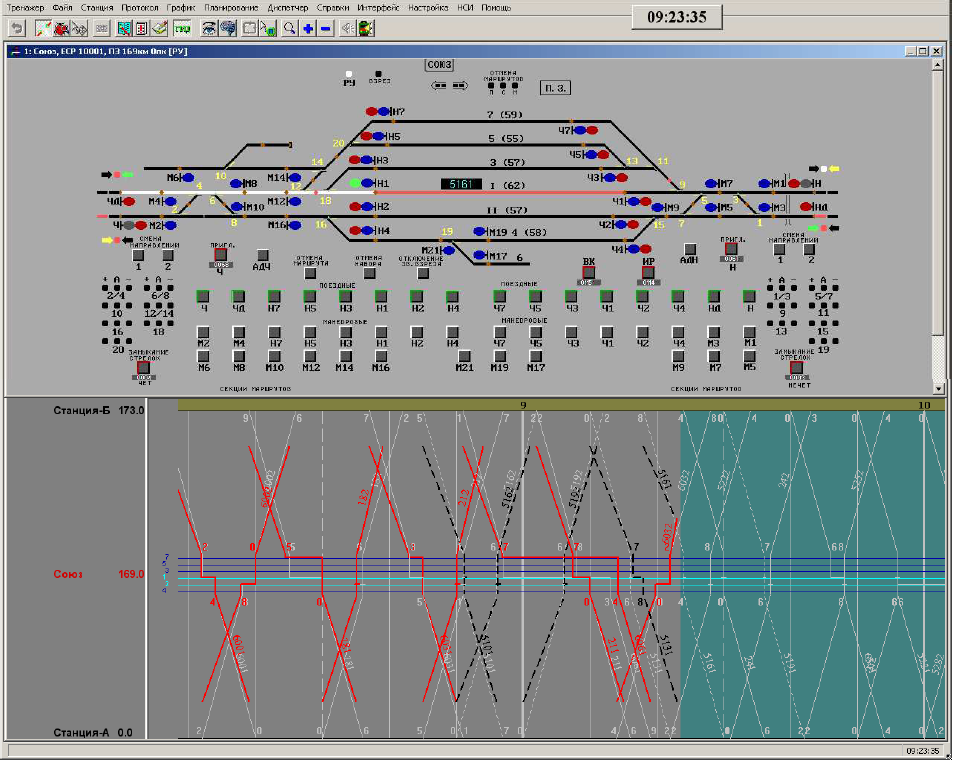The image size is (953, 760).
Task: Click the brain icon in toolbar
Action: tap(228, 28)
